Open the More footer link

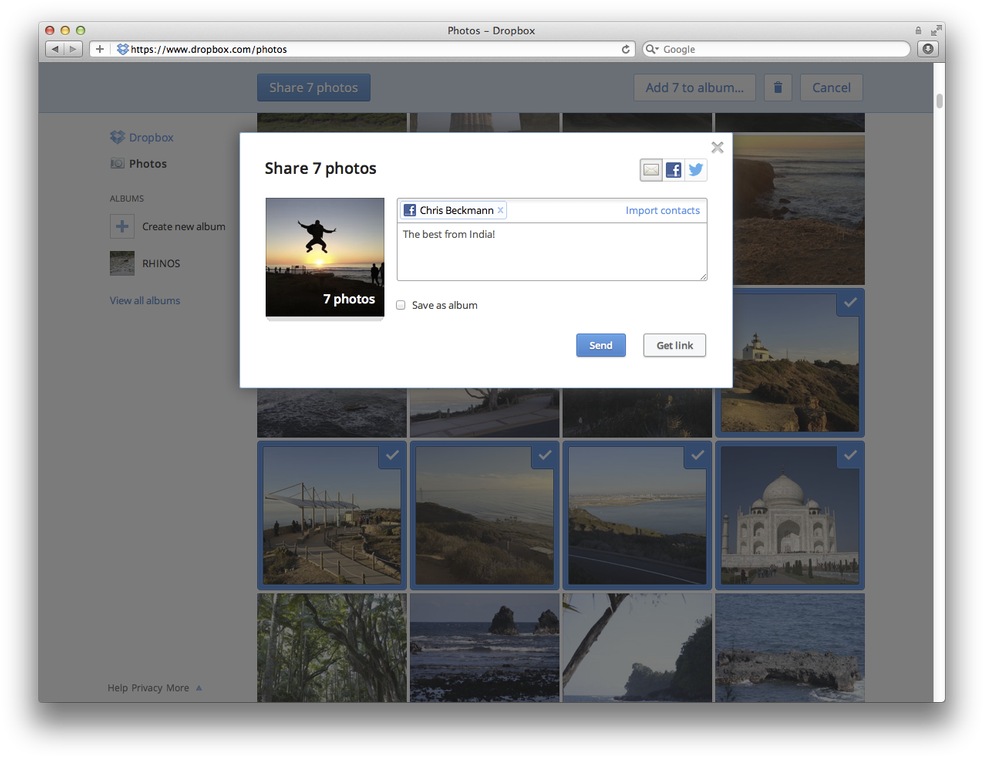click(177, 688)
